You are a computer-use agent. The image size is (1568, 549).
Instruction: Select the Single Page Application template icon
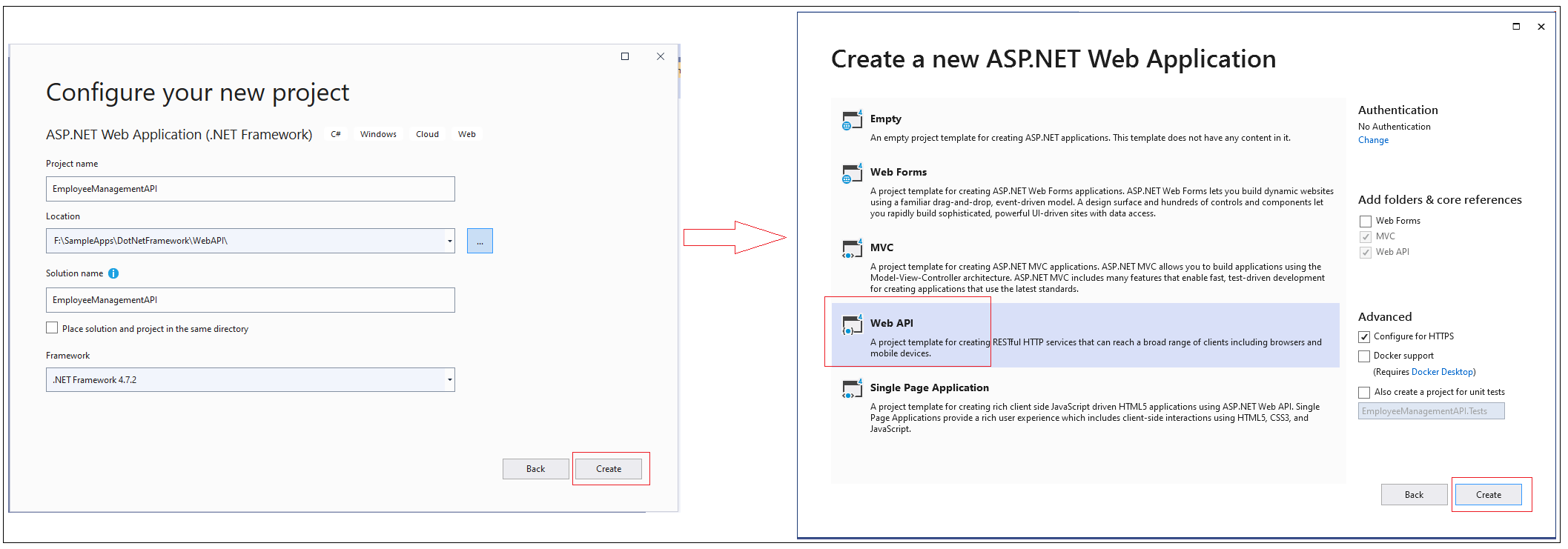coord(852,388)
